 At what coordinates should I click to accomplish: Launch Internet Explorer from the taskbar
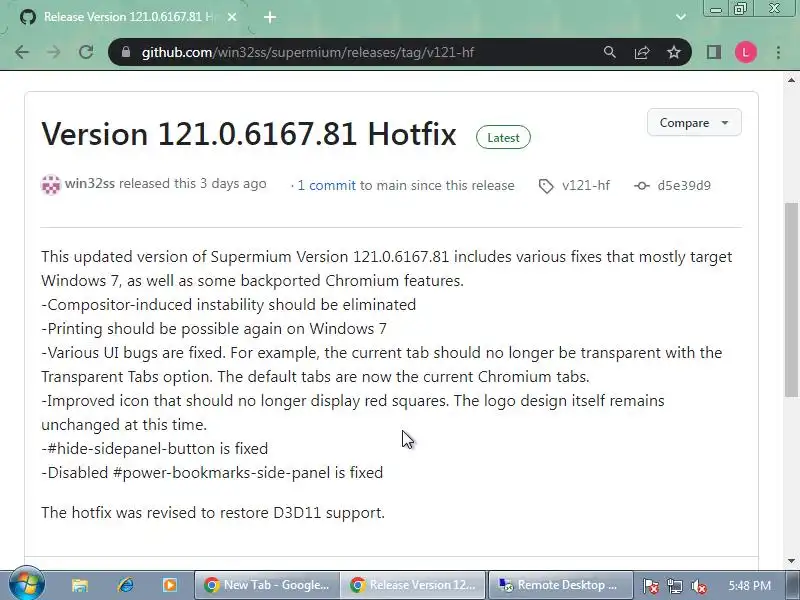[x=126, y=585]
